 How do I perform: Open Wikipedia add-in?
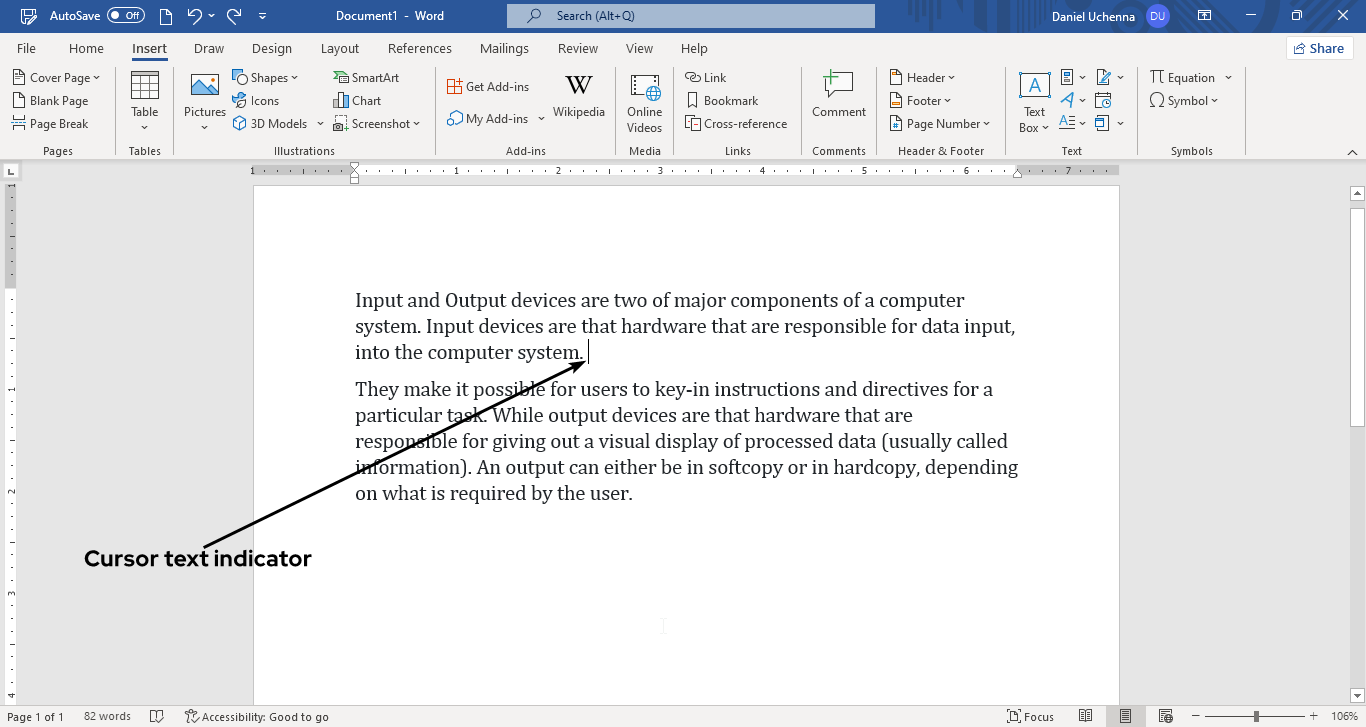pos(578,95)
